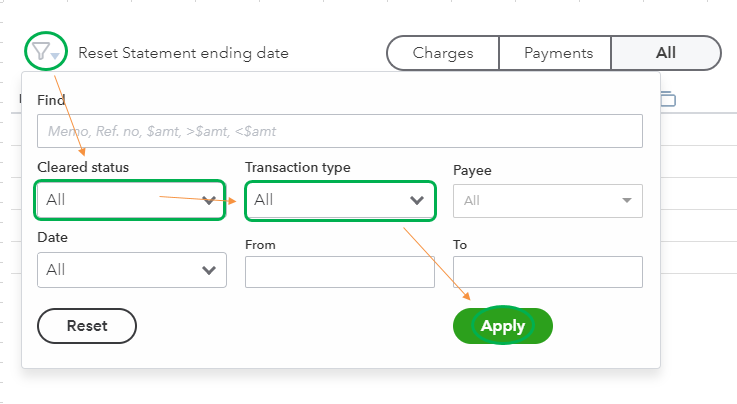Screen dimensions: 737x404
Task: Click the chevron in Transaction type box
Action: click(417, 200)
